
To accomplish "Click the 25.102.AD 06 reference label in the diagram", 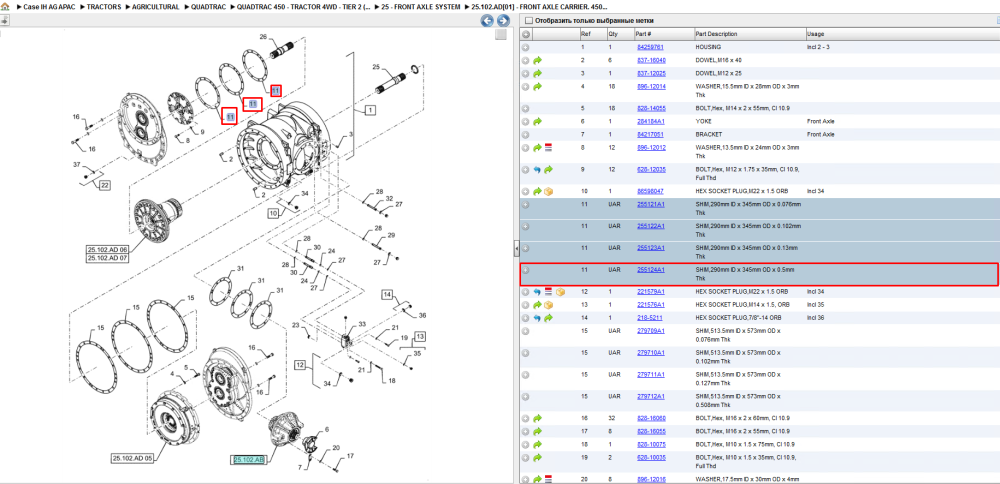I will [107, 249].
